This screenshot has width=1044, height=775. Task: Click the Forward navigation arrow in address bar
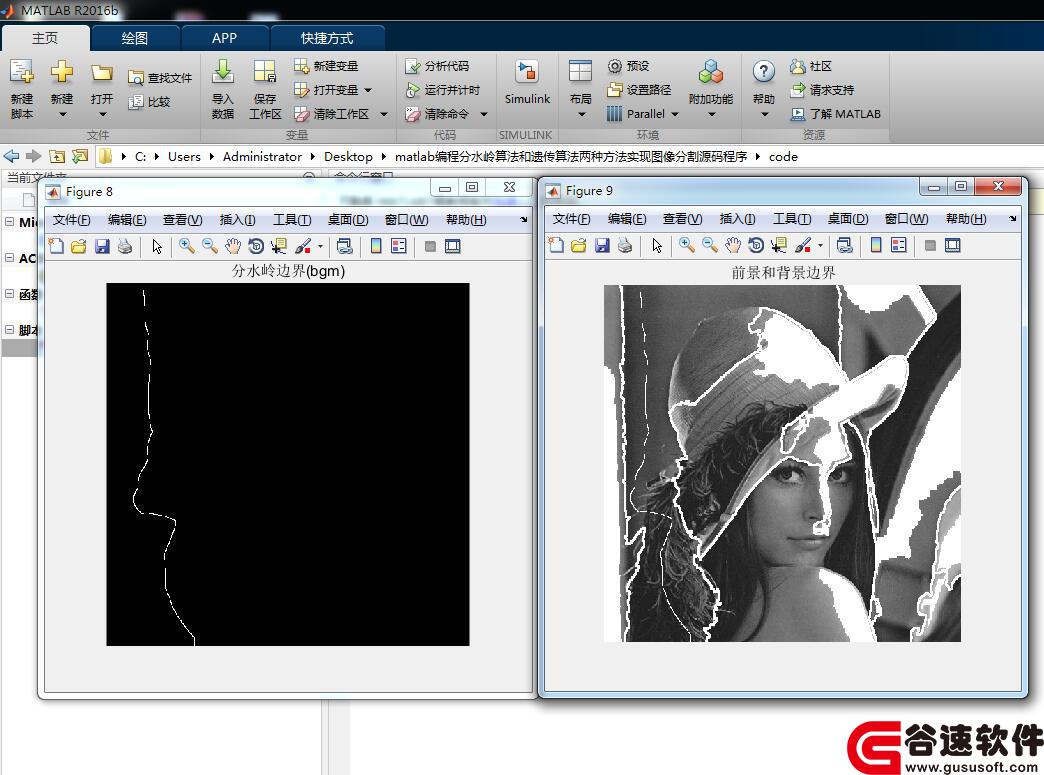coord(33,156)
